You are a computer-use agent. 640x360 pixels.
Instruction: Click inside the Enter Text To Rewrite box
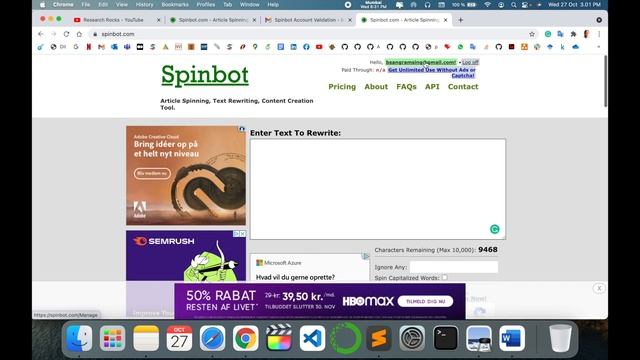pyautogui.click(x=378, y=189)
